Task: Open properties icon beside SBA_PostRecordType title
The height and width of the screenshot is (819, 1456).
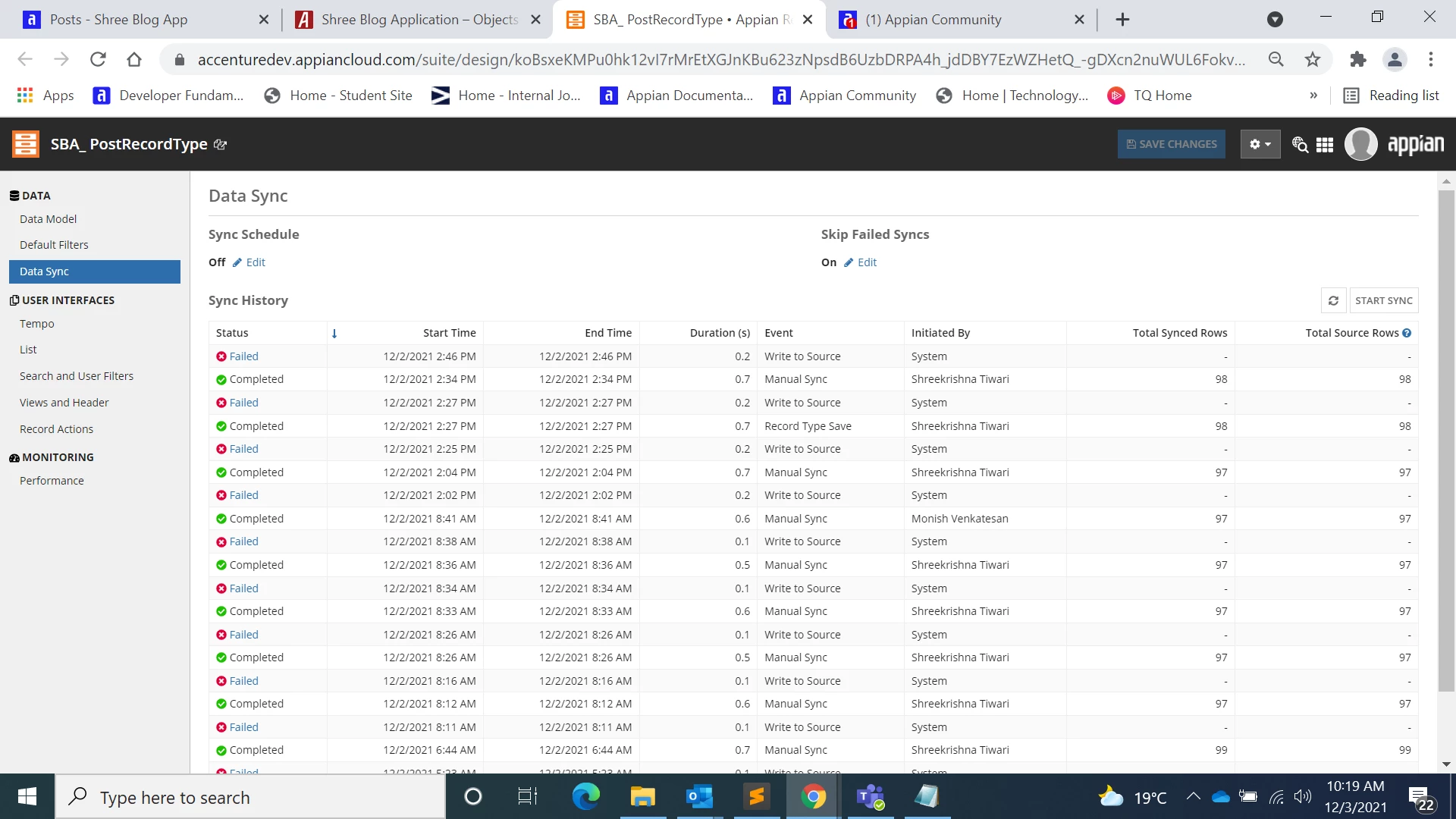Action: (221, 144)
